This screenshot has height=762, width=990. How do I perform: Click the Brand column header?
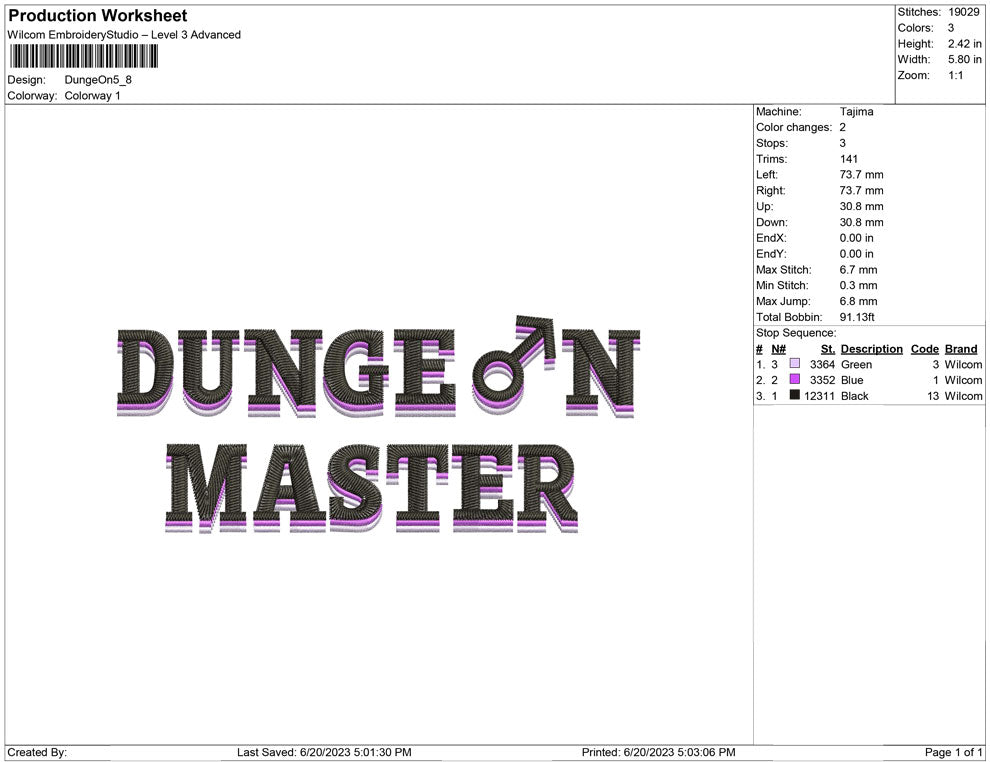(x=961, y=348)
